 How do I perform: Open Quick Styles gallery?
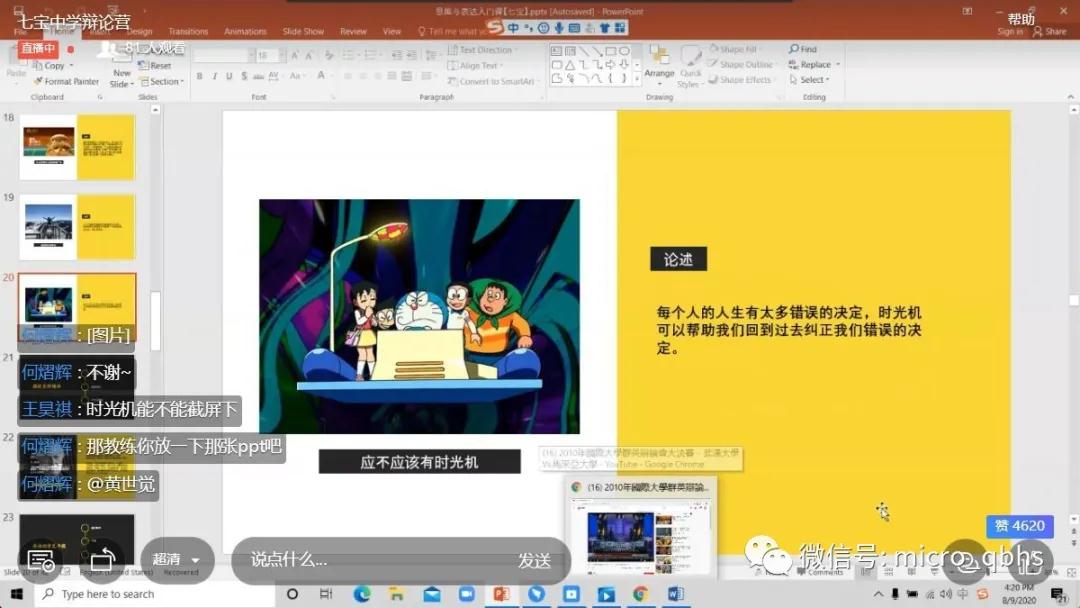[690, 66]
